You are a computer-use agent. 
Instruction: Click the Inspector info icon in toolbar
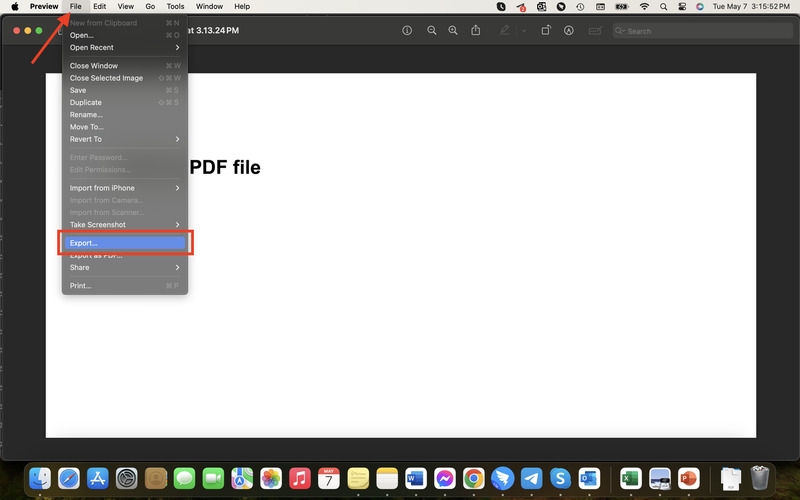coord(407,31)
